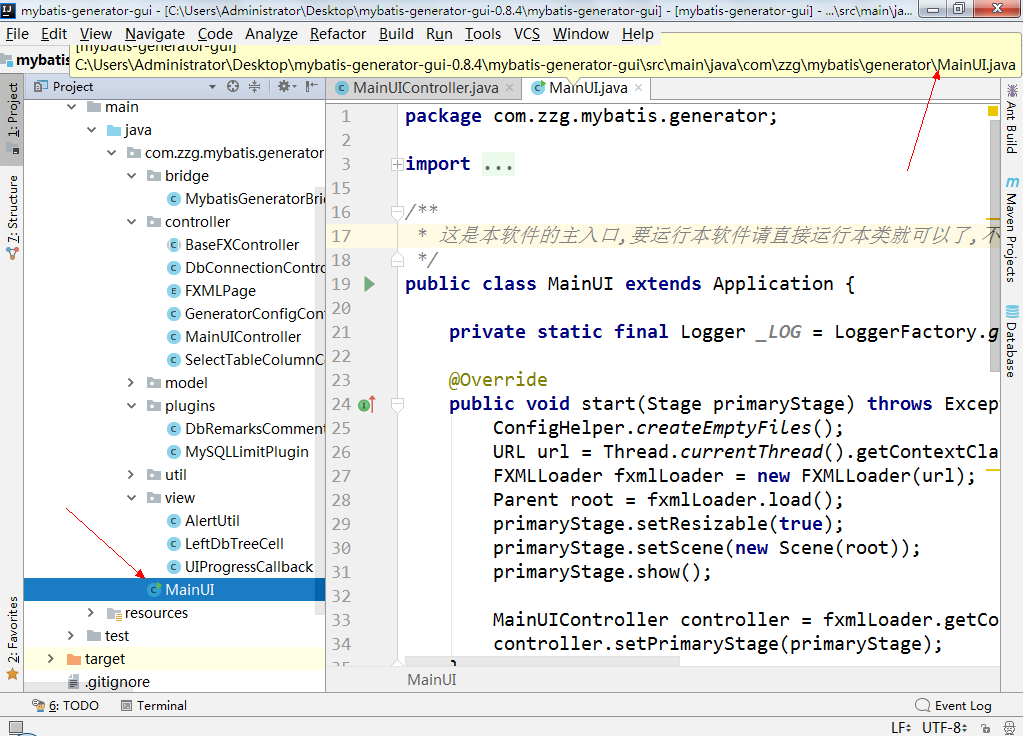Switch to the MainUIController.java editor tab

click(x=424, y=88)
